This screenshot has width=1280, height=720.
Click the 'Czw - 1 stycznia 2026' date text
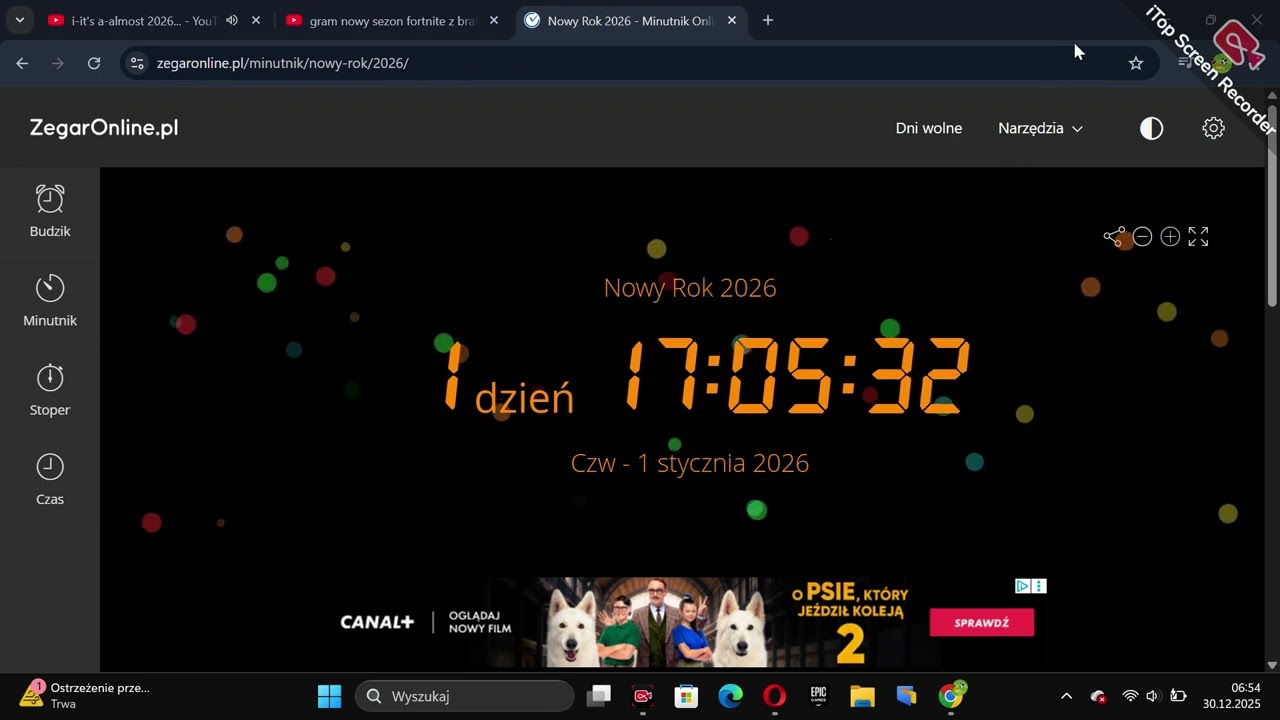coord(690,463)
